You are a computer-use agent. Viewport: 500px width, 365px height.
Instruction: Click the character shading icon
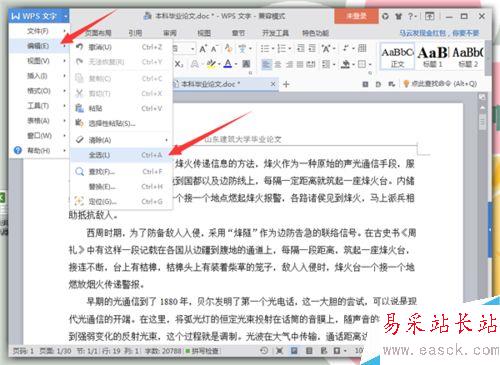click(246, 64)
